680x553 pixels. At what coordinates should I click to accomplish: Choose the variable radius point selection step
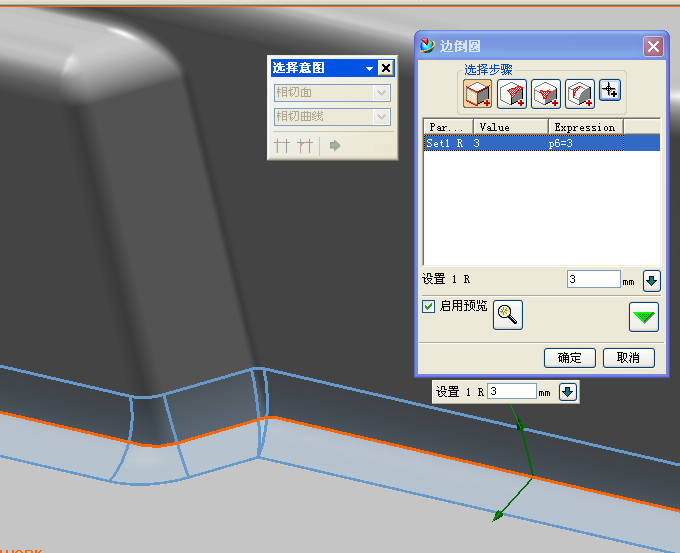tap(512, 94)
